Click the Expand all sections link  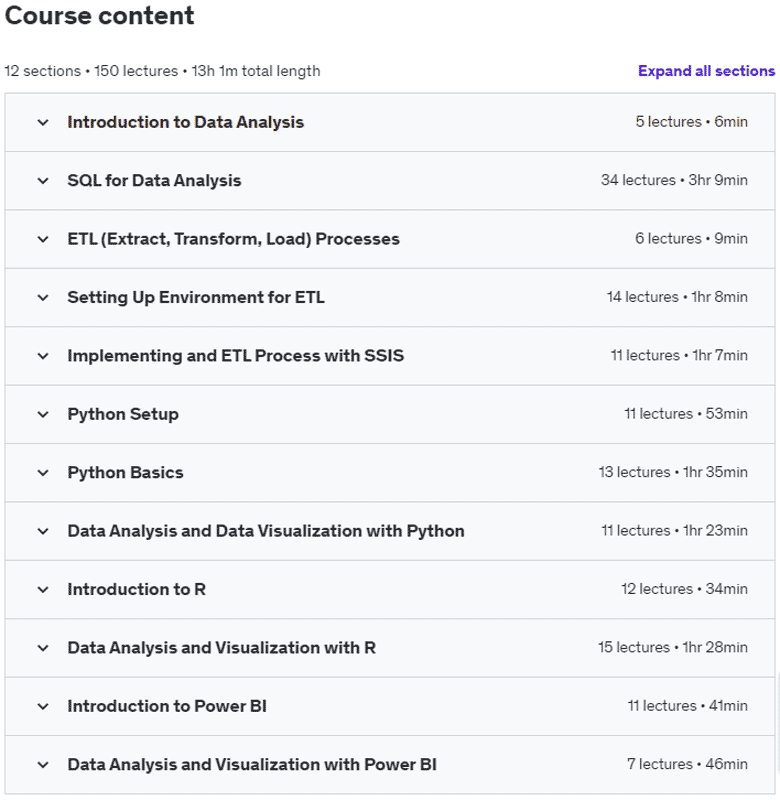coord(706,71)
